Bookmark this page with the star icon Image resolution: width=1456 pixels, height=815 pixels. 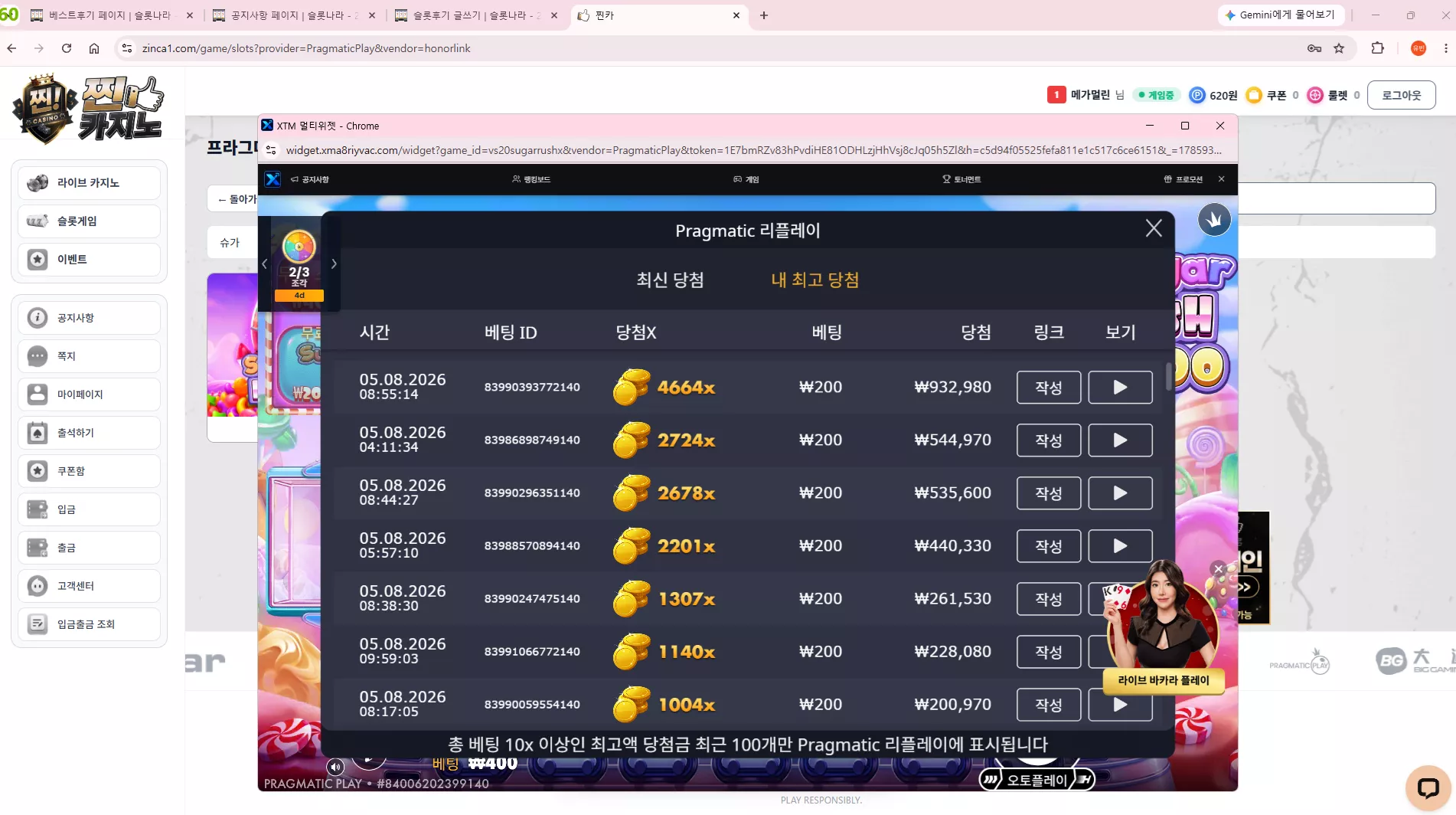1339,48
